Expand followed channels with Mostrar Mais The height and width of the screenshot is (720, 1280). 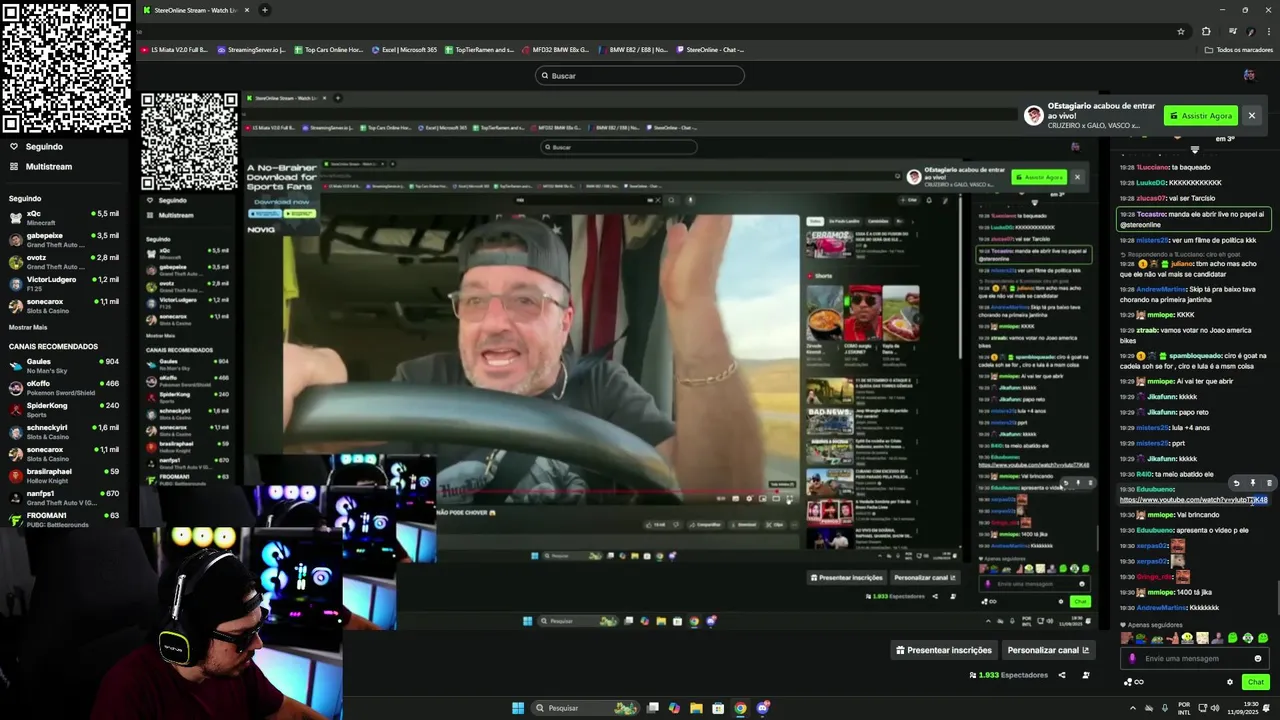point(28,327)
